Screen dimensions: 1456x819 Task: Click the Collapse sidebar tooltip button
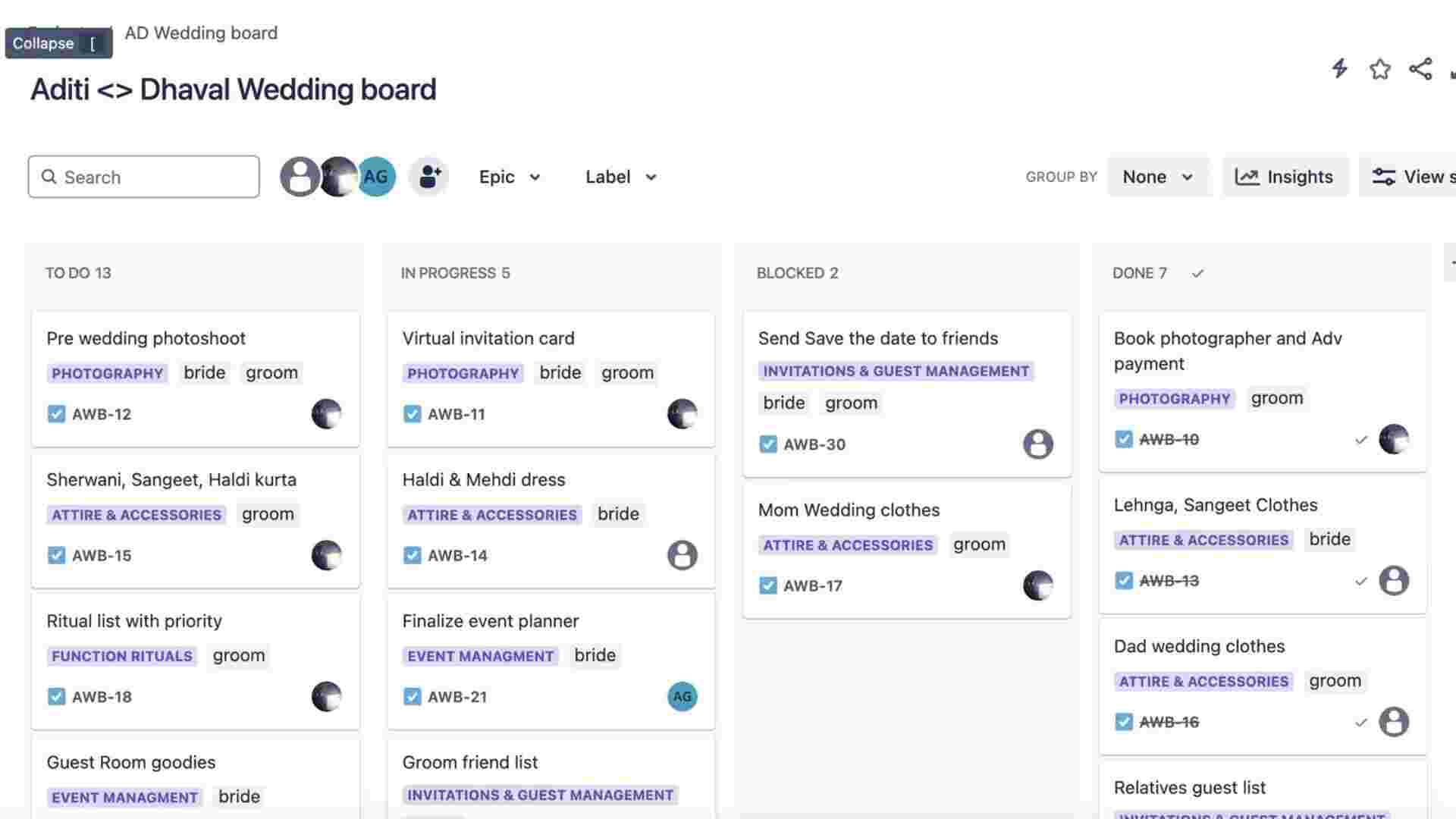pos(59,43)
